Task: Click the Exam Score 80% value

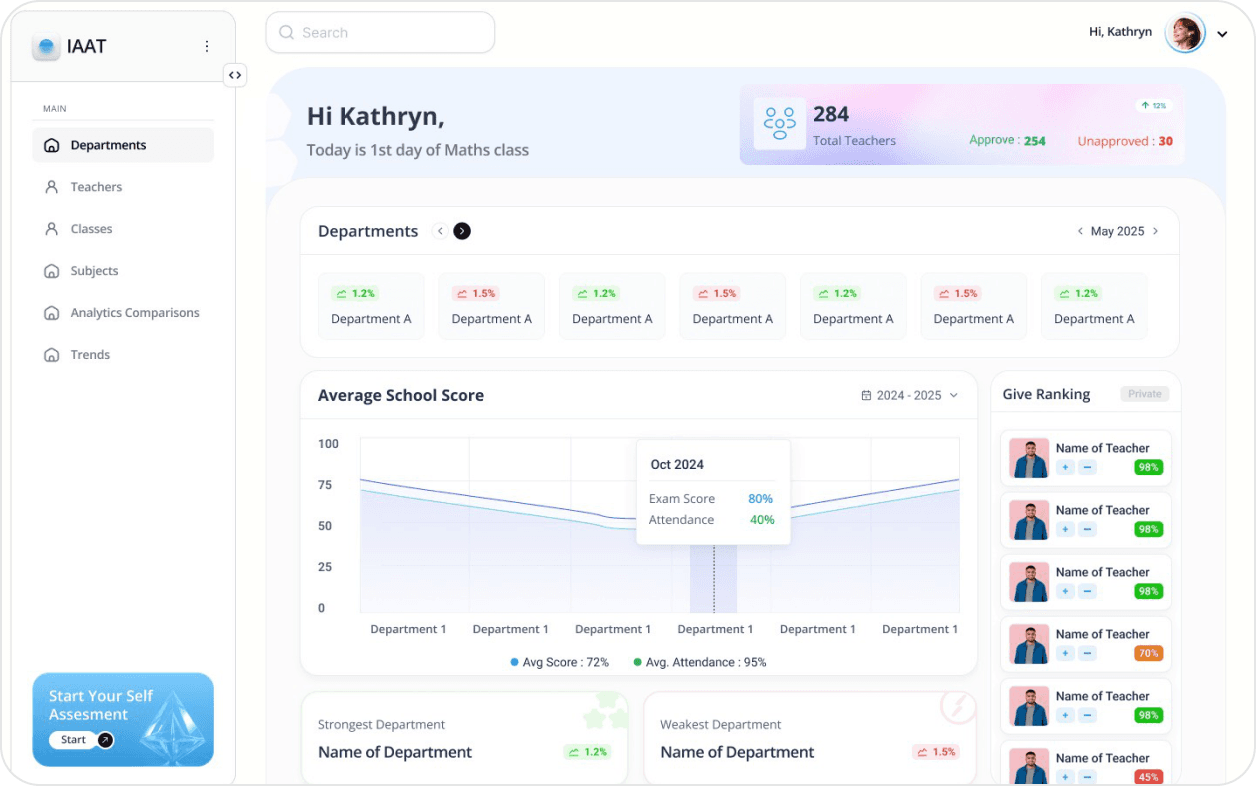Action: point(760,499)
